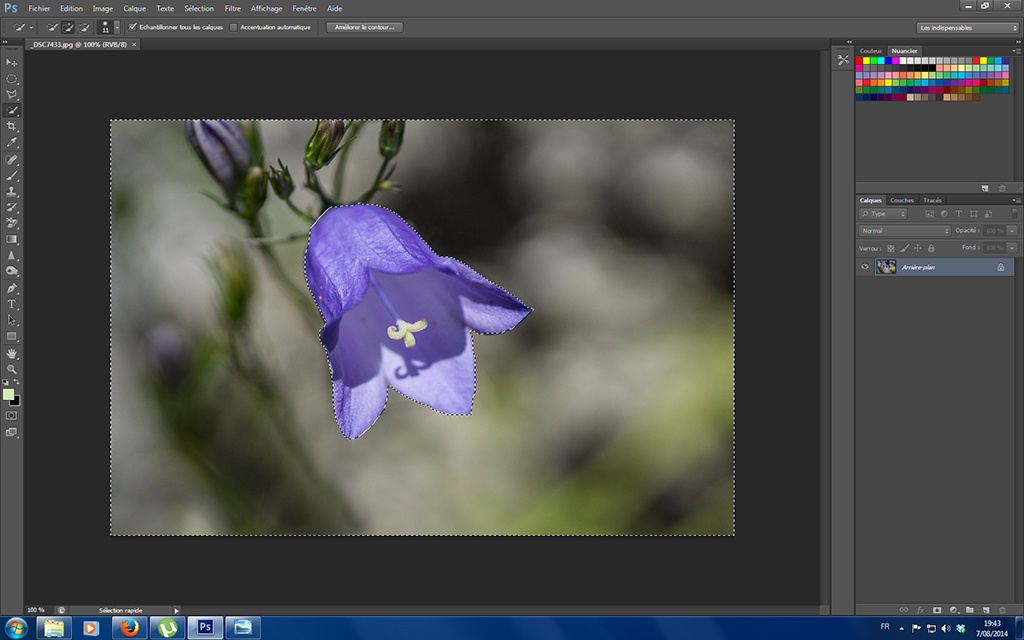Image resolution: width=1024 pixels, height=640 pixels.
Task: Filter layers by type layers
Action: [959, 214]
